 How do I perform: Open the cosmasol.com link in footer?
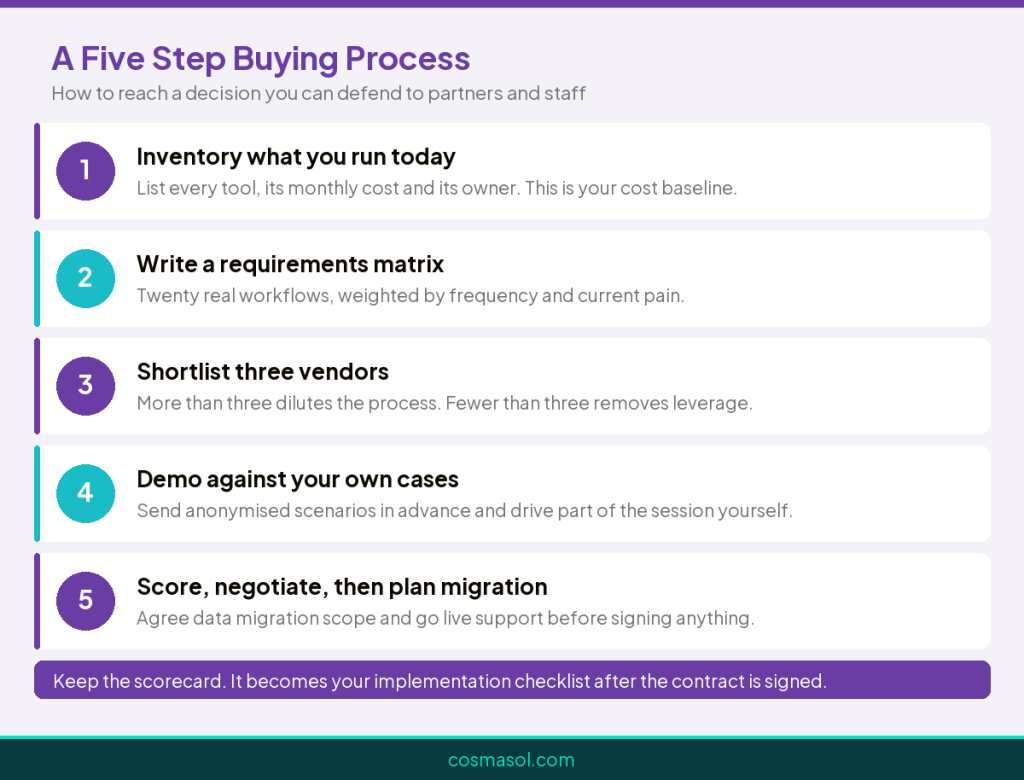(511, 760)
